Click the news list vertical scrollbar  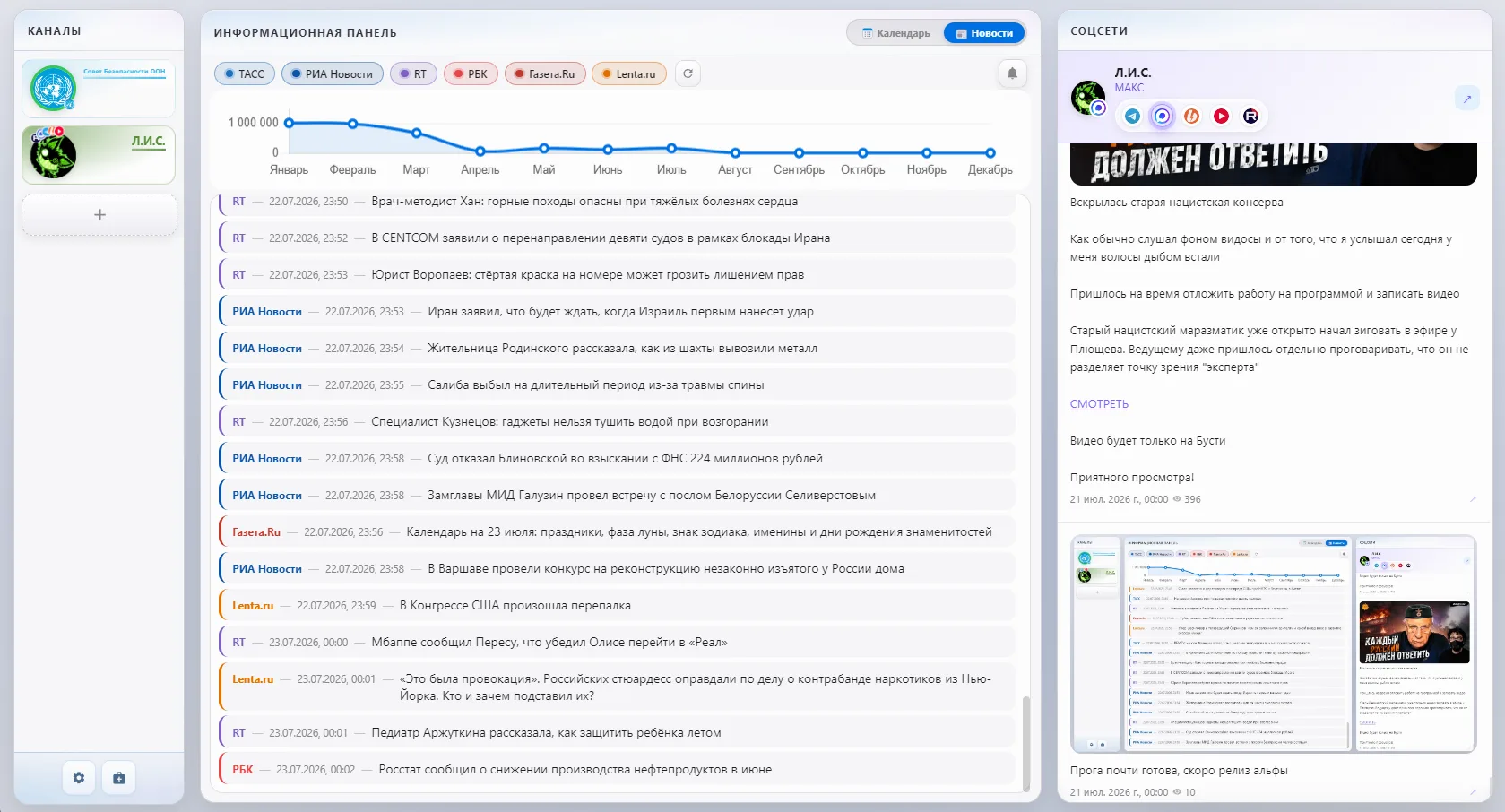[1026, 742]
